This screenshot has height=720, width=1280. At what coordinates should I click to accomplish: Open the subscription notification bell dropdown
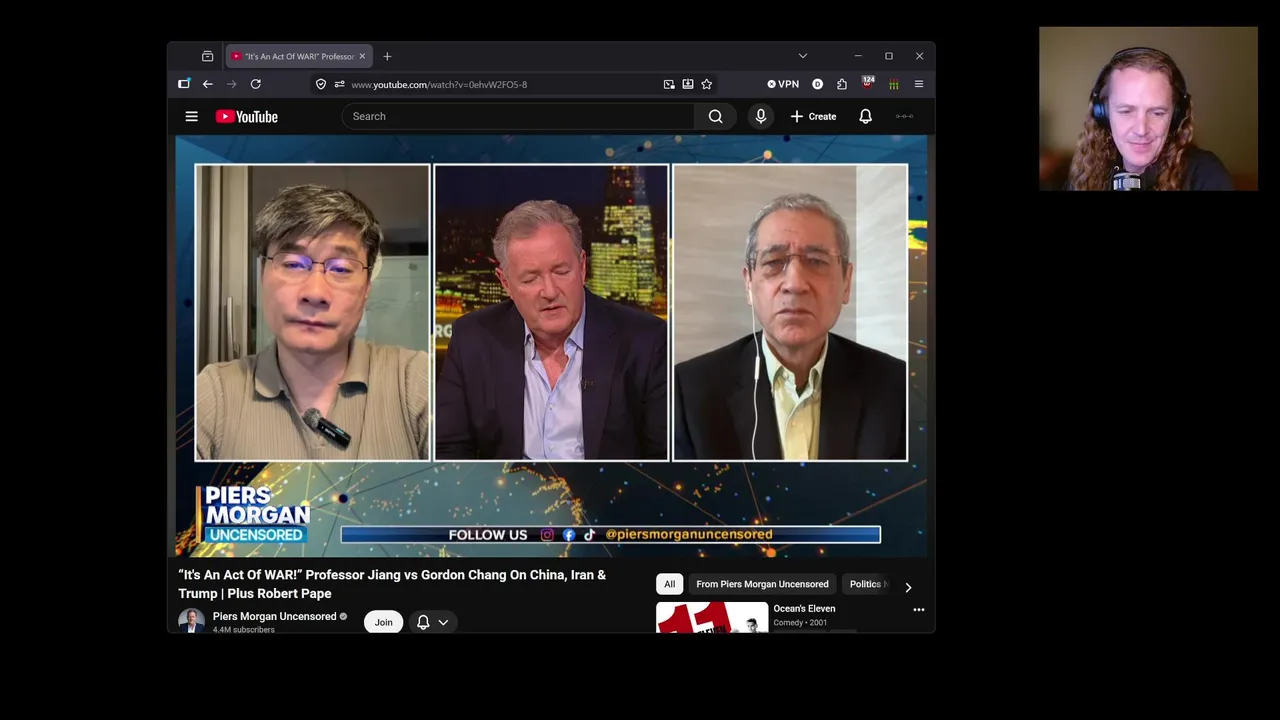tap(433, 622)
